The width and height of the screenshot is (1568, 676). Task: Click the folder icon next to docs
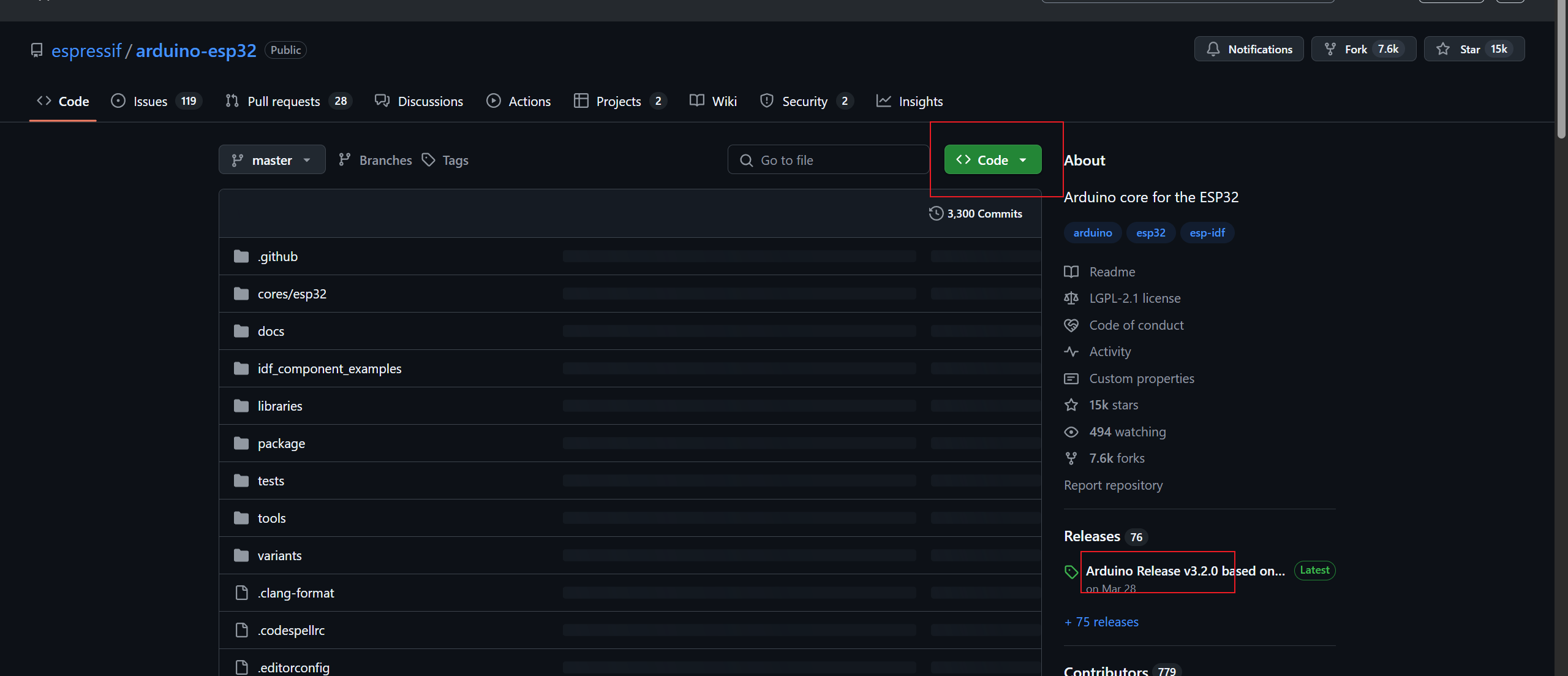point(241,331)
